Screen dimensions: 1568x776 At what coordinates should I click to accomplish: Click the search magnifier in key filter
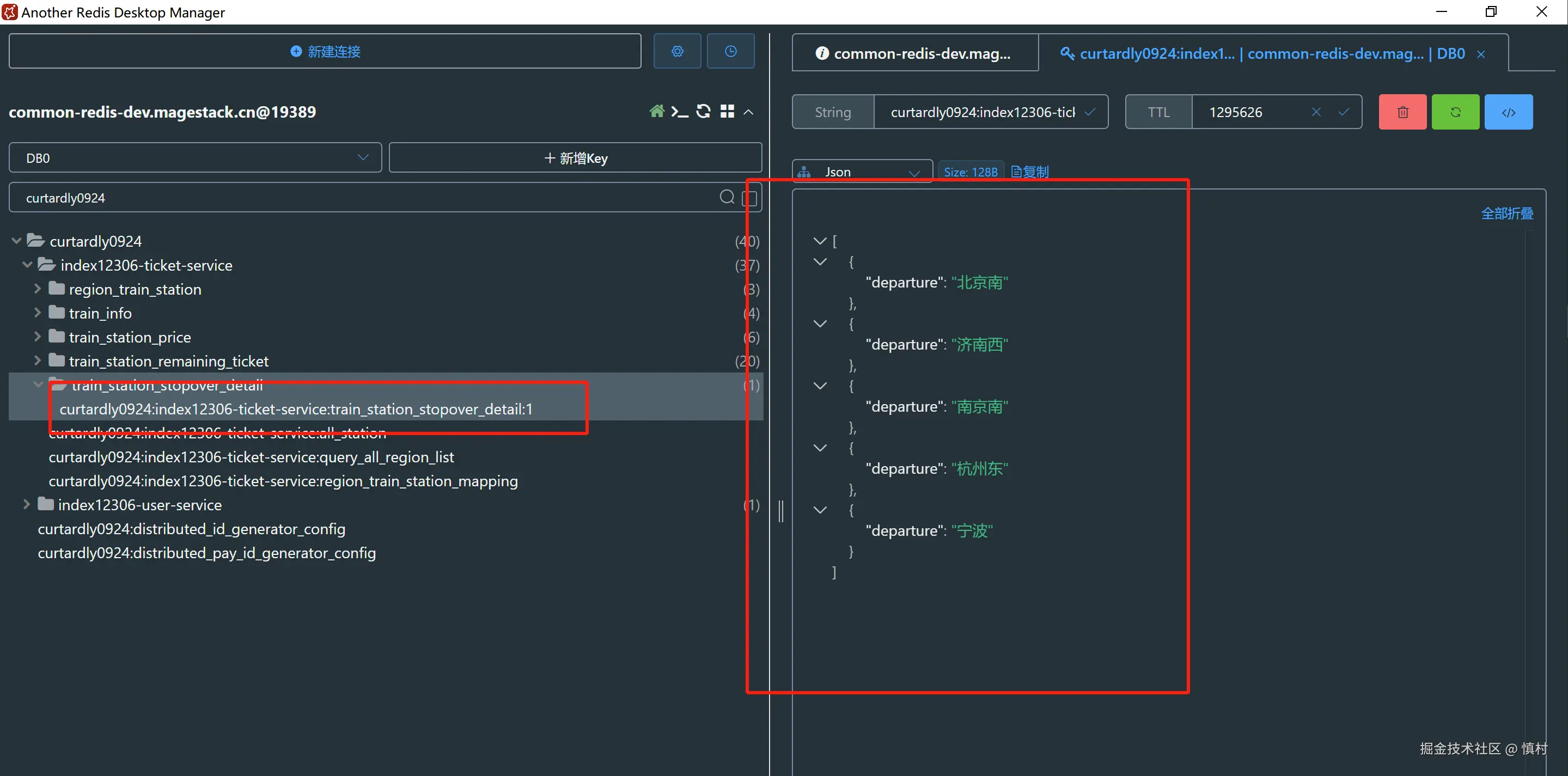pyautogui.click(x=726, y=197)
